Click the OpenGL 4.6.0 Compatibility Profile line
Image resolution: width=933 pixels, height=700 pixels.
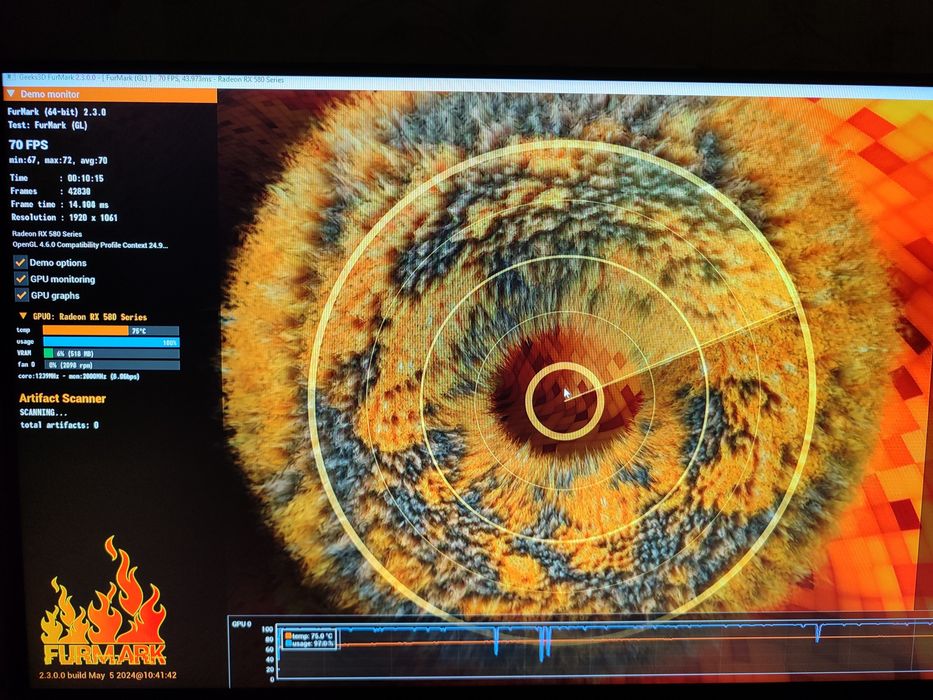click(90, 245)
